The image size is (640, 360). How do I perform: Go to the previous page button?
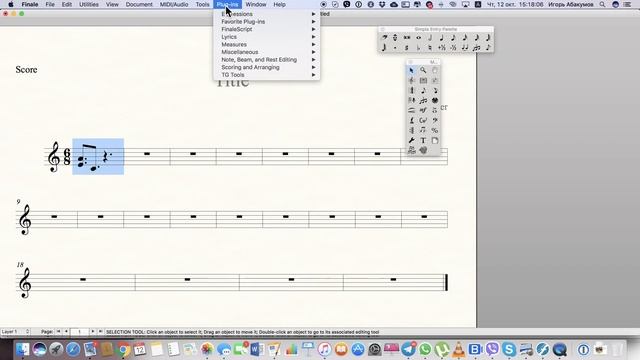tap(66, 332)
